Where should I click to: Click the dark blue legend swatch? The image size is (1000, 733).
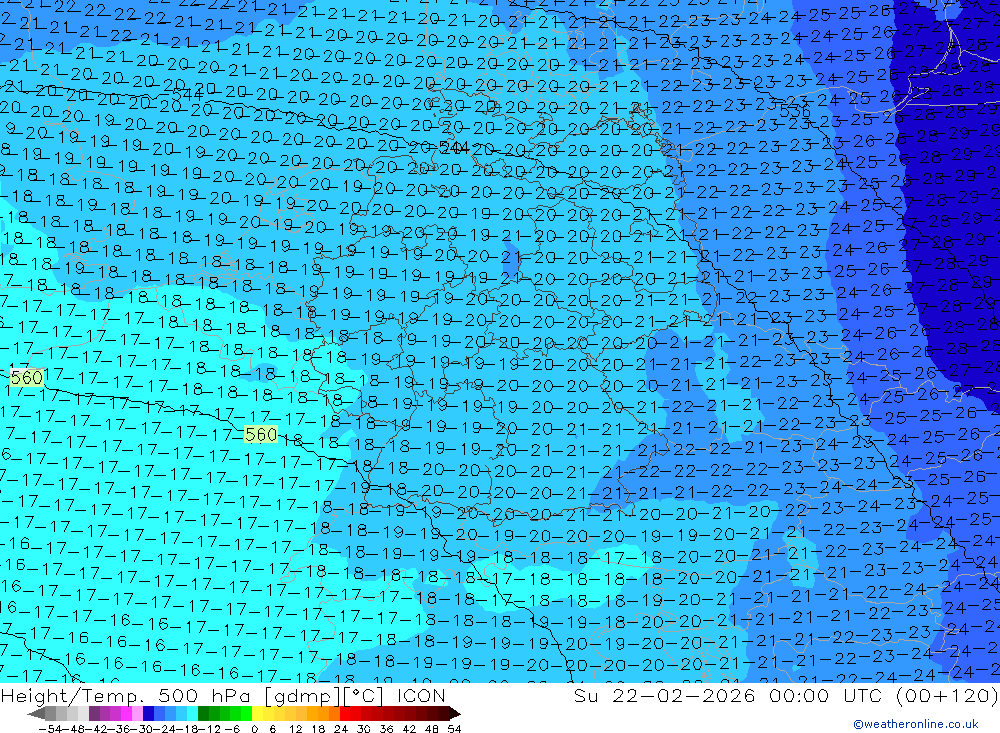coord(148,713)
